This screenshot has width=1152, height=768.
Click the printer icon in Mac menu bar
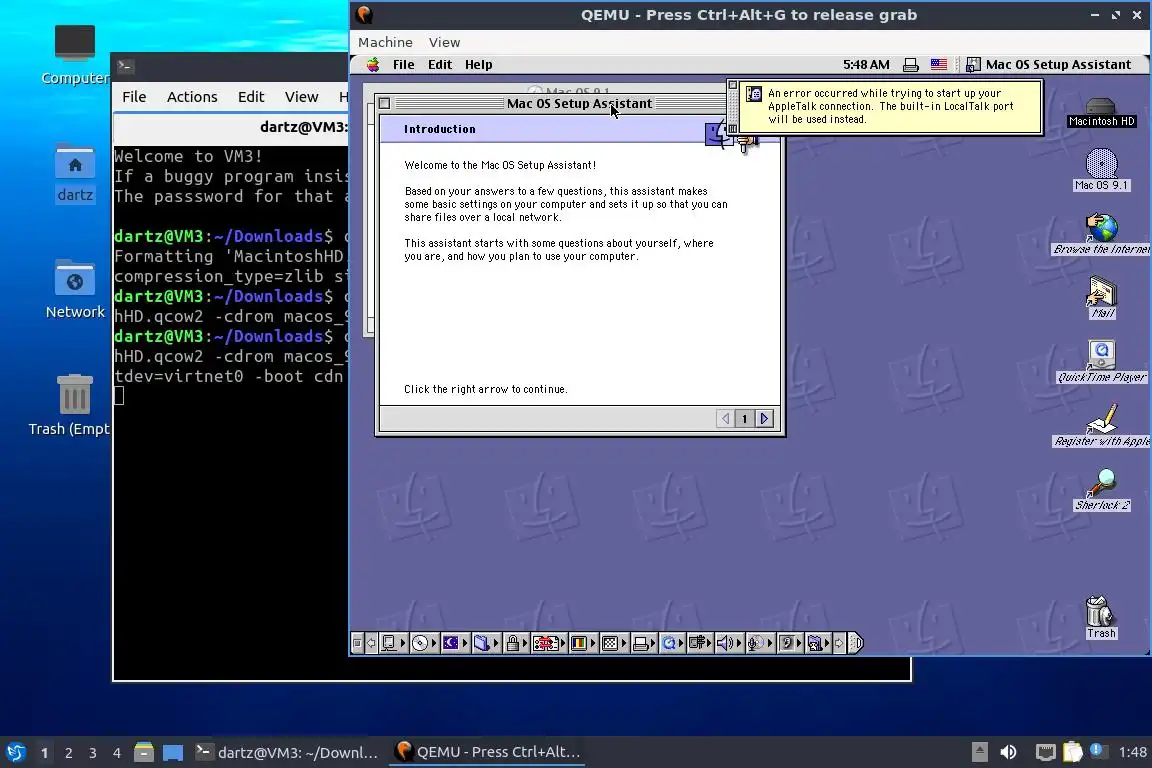910,65
